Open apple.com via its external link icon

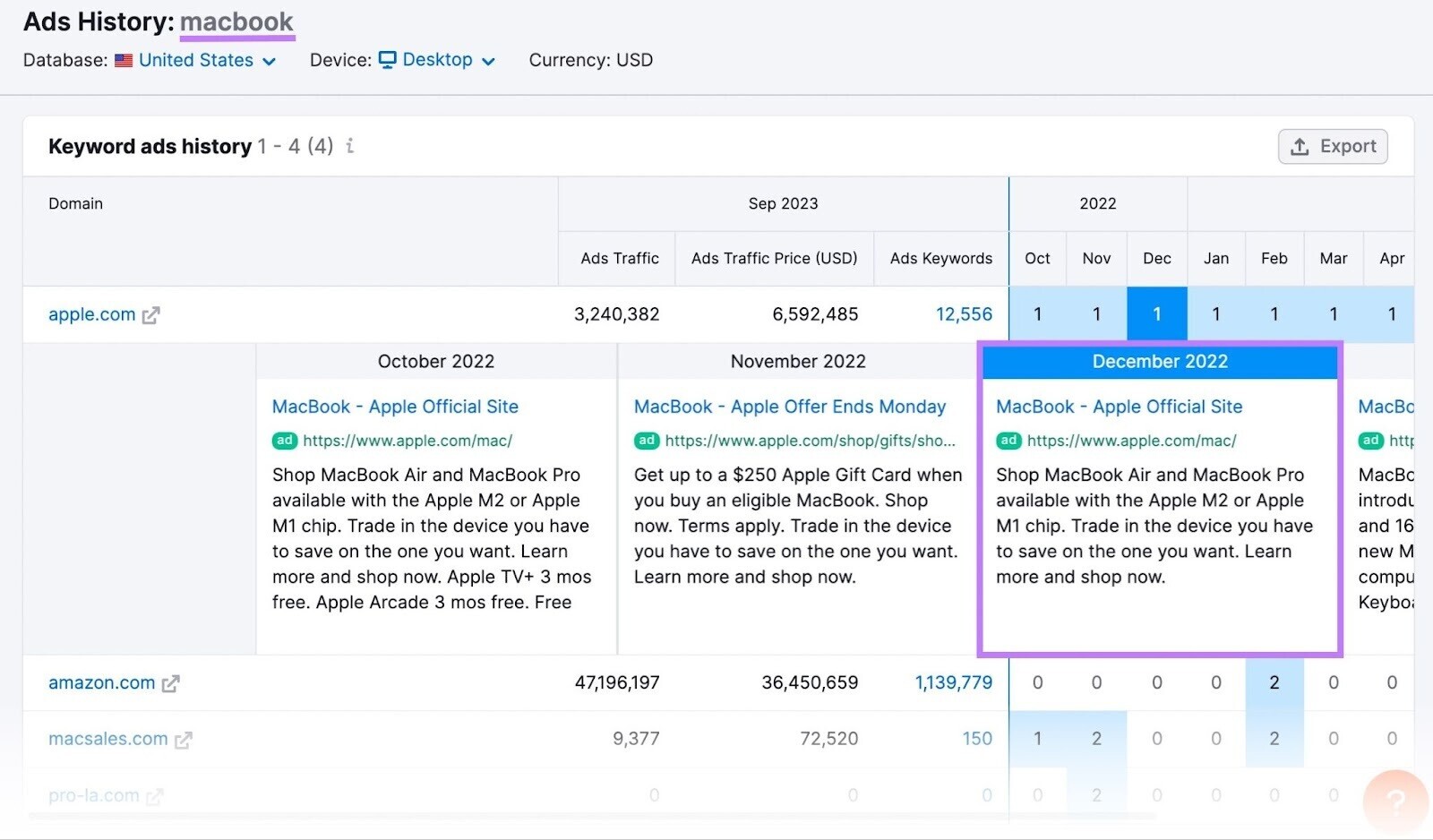tap(152, 314)
